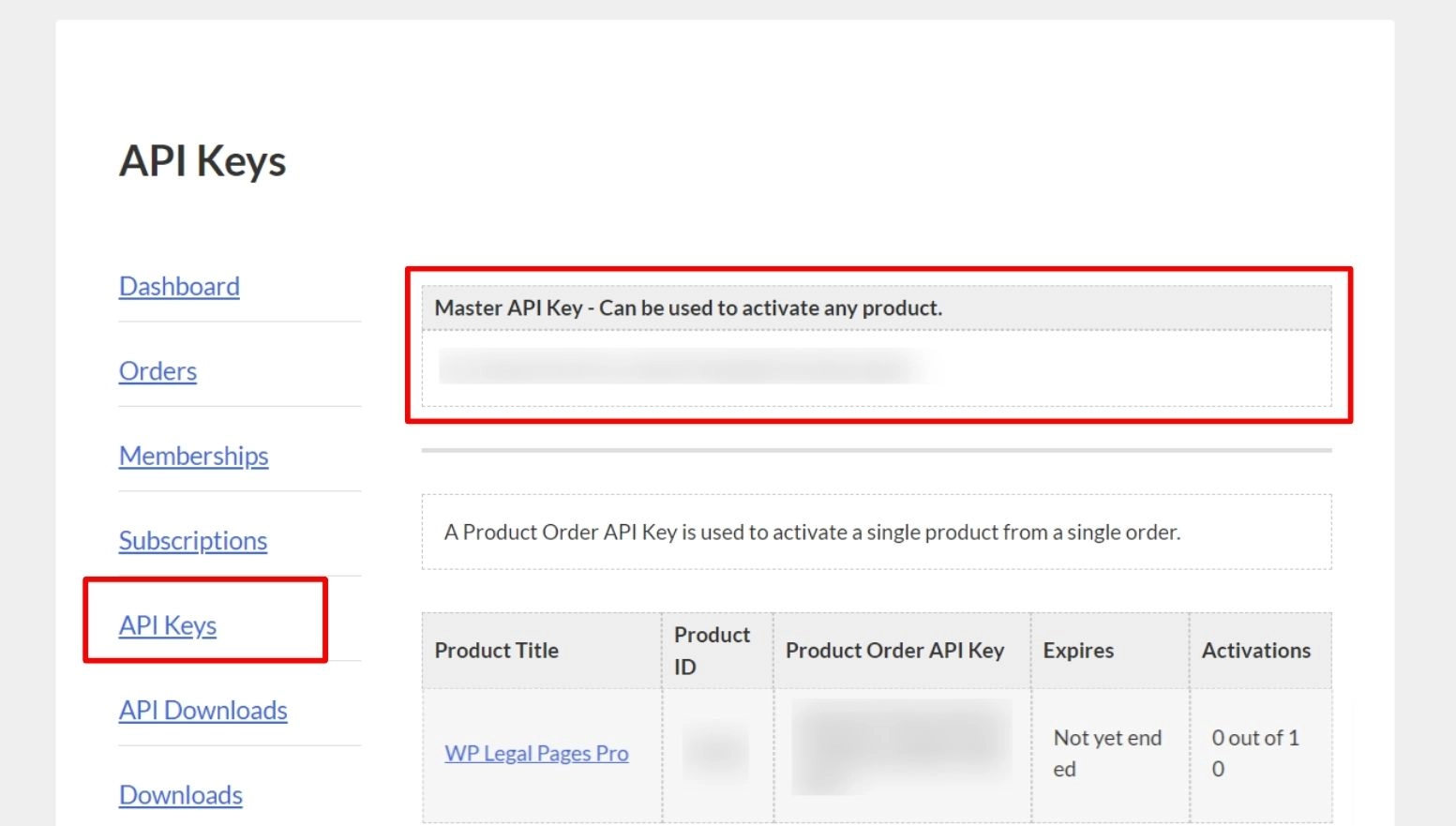Open the Dashboard section
The width and height of the screenshot is (1456, 826).
(178, 286)
